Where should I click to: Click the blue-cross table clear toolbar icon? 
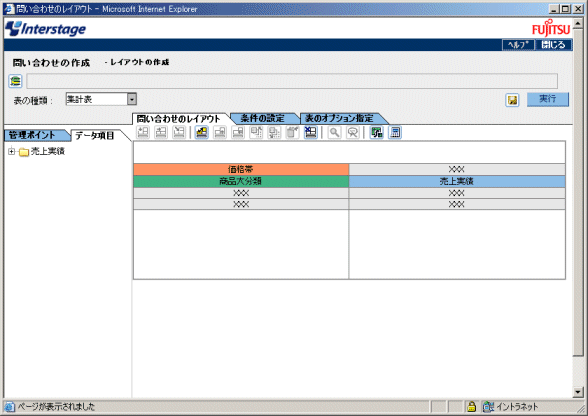pos(310,132)
